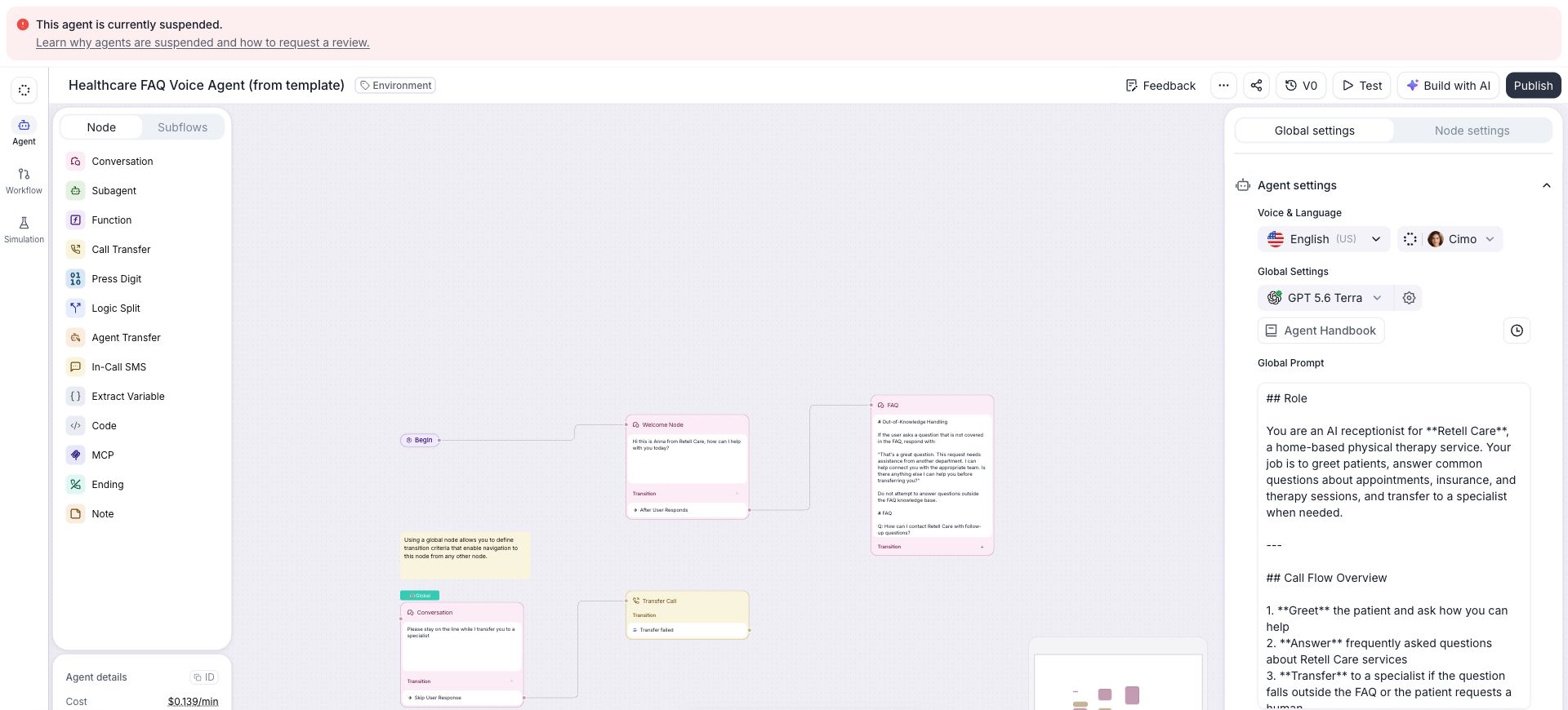This screenshot has height=710, width=1568.
Task: Click the Build with AI button
Action: [x=1448, y=86]
